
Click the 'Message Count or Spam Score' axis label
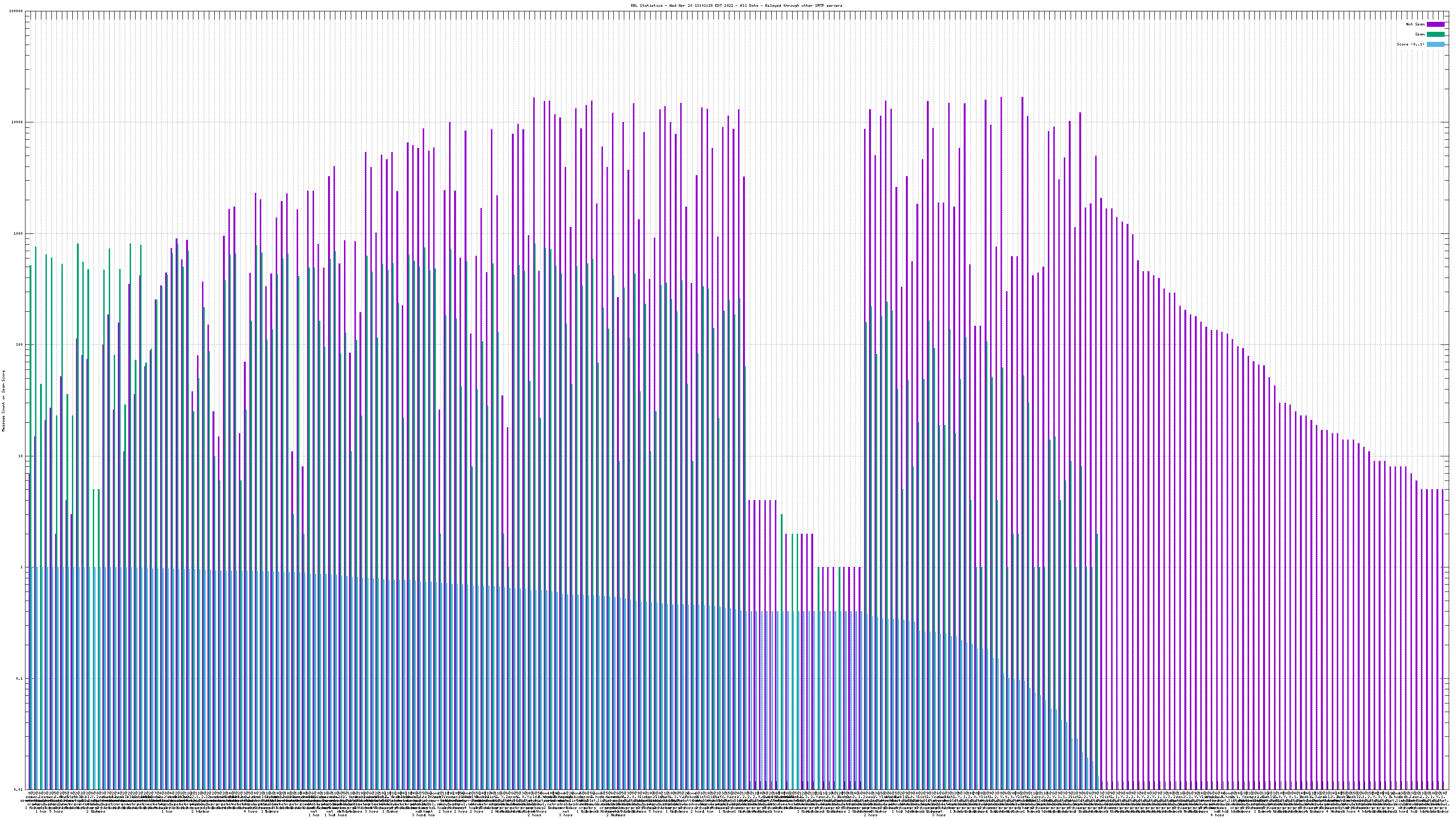point(3,401)
